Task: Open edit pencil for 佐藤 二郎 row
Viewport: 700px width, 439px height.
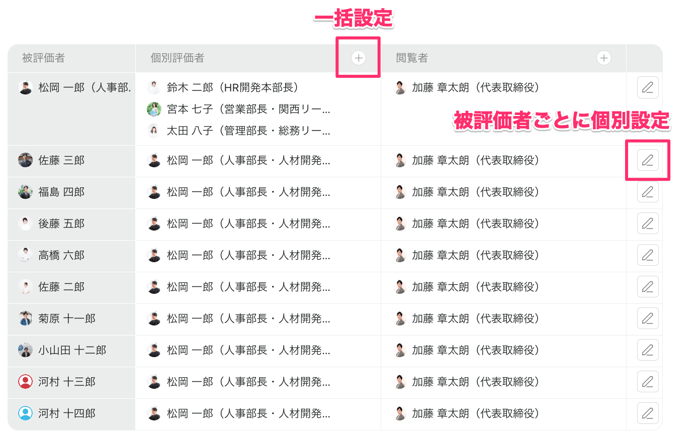Action: point(647,287)
